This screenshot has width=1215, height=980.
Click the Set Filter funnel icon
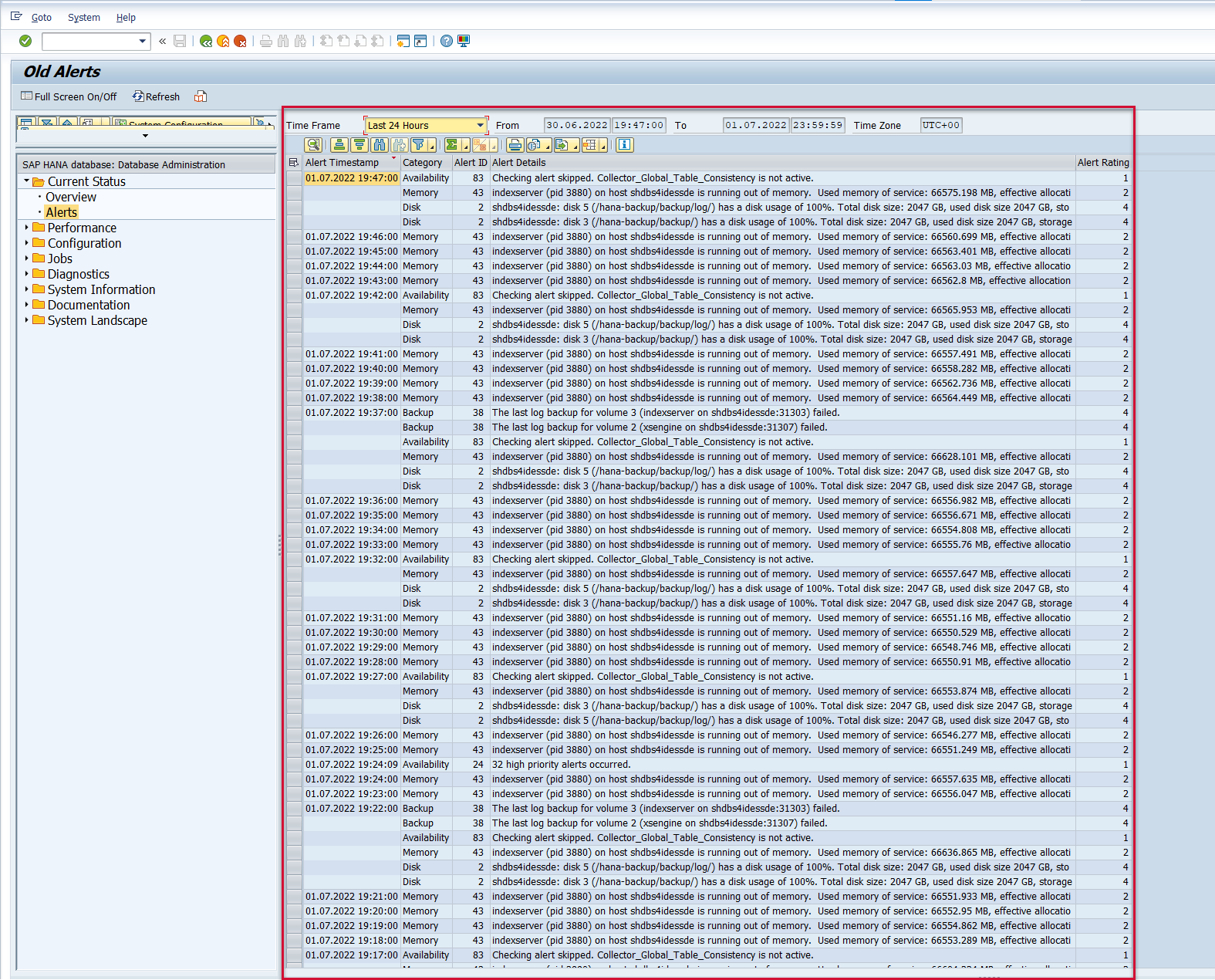click(x=419, y=145)
